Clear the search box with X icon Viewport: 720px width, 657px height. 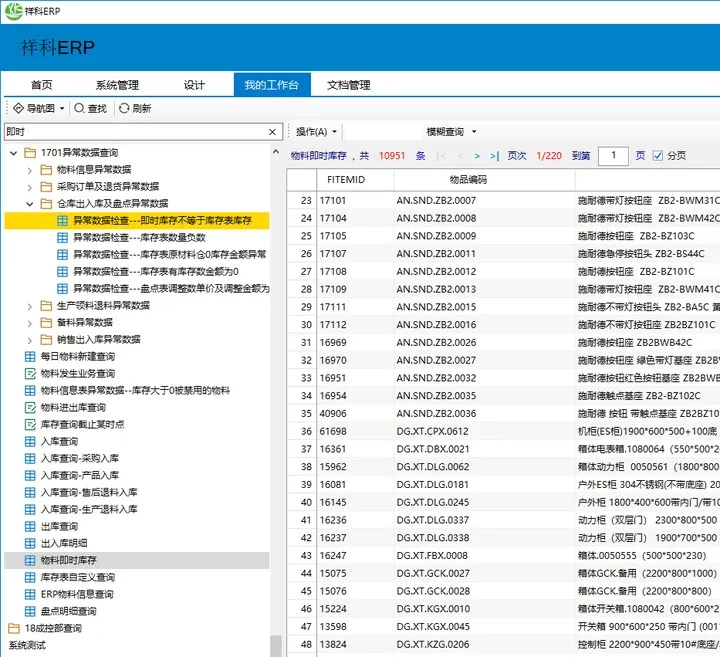pos(272,132)
